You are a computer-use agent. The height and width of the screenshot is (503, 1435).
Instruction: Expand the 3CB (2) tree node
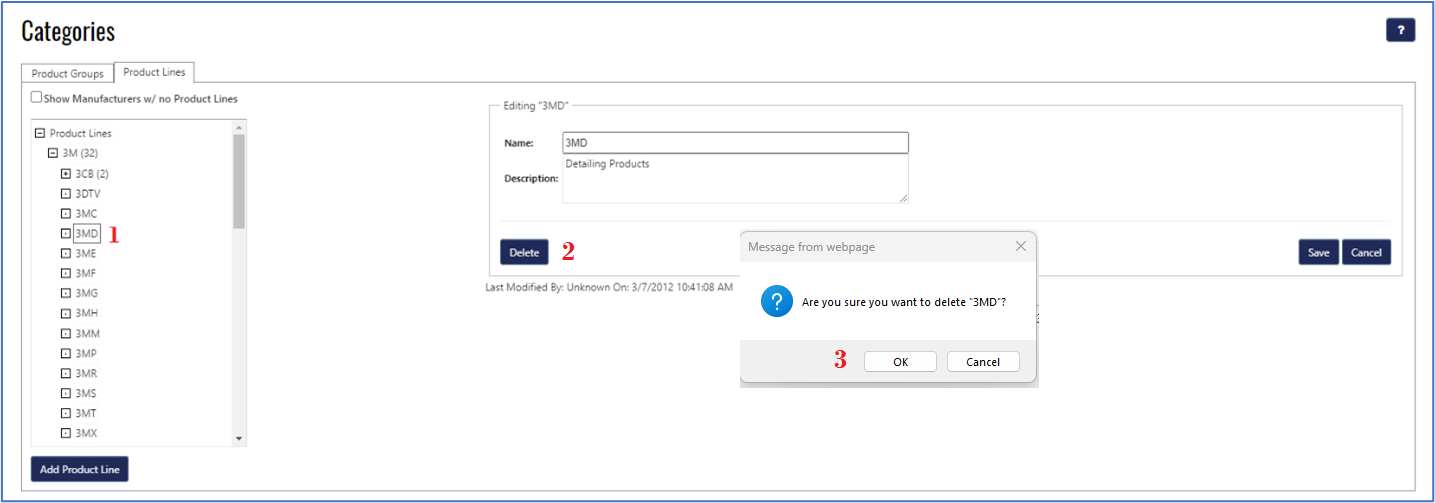click(x=66, y=173)
